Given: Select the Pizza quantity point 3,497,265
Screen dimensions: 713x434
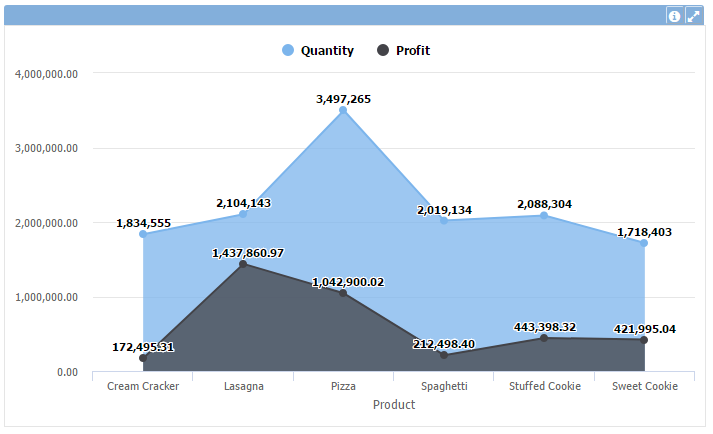Looking at the screenshot, I should click(x=343, y=111).
